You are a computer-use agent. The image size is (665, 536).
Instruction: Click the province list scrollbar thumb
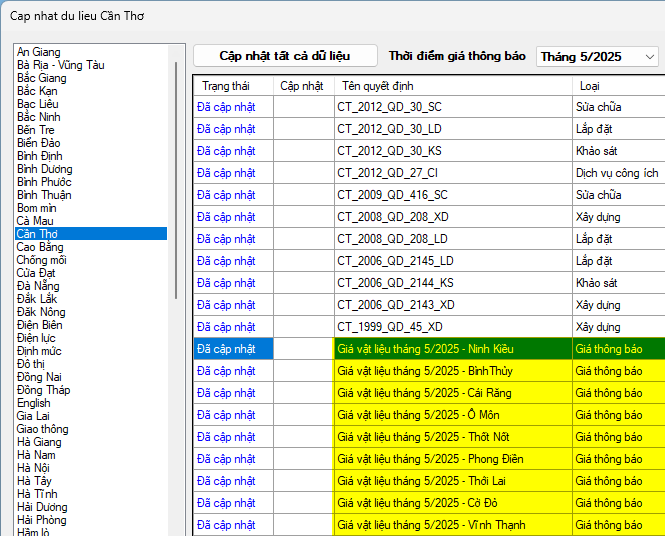176,181
